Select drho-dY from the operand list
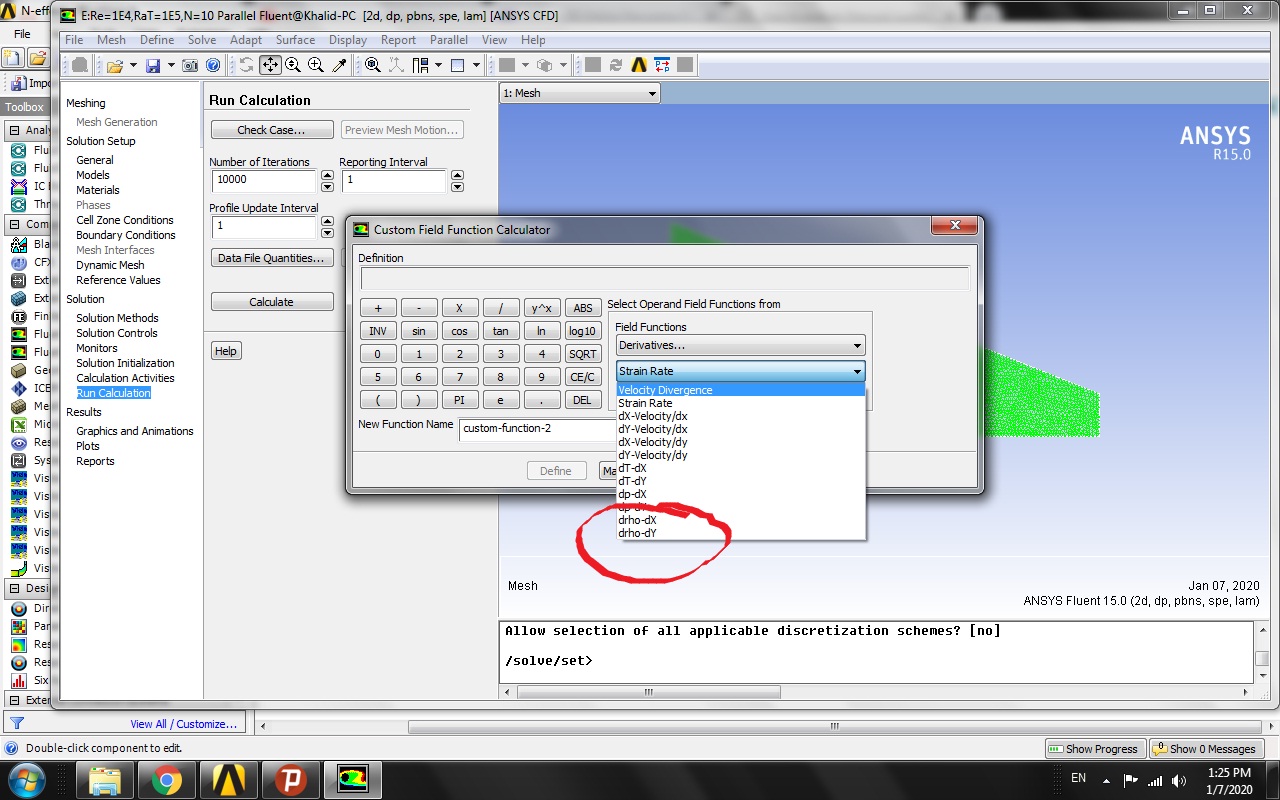 pos(639,532)
